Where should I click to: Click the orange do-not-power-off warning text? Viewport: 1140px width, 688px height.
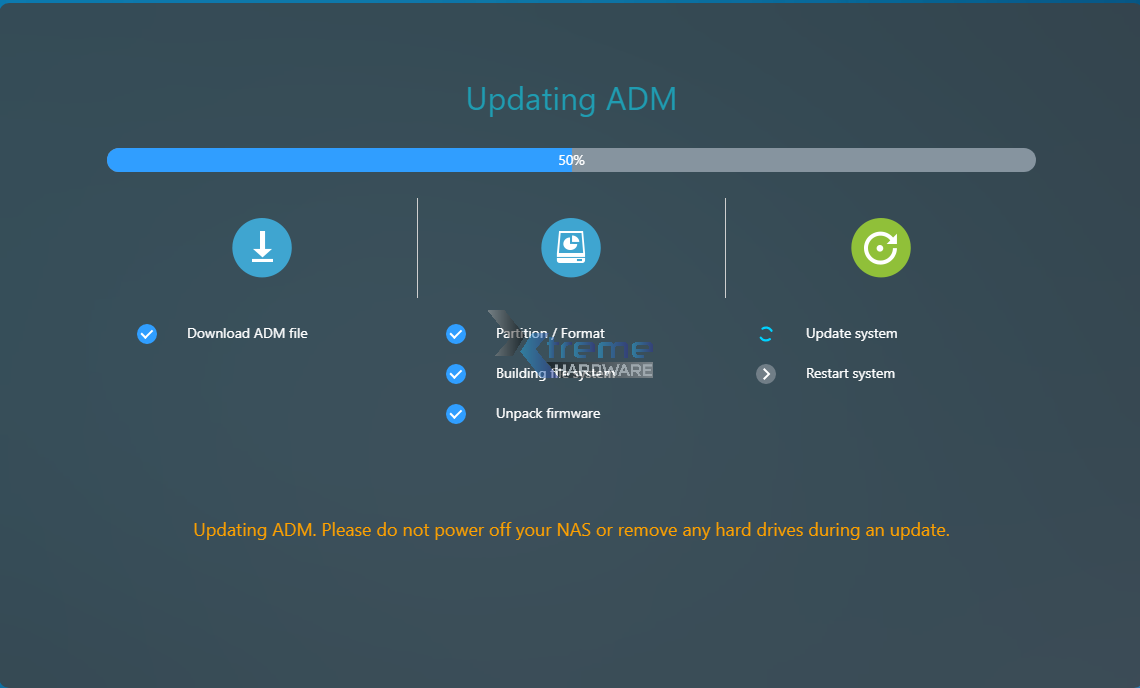pos(571,529)
